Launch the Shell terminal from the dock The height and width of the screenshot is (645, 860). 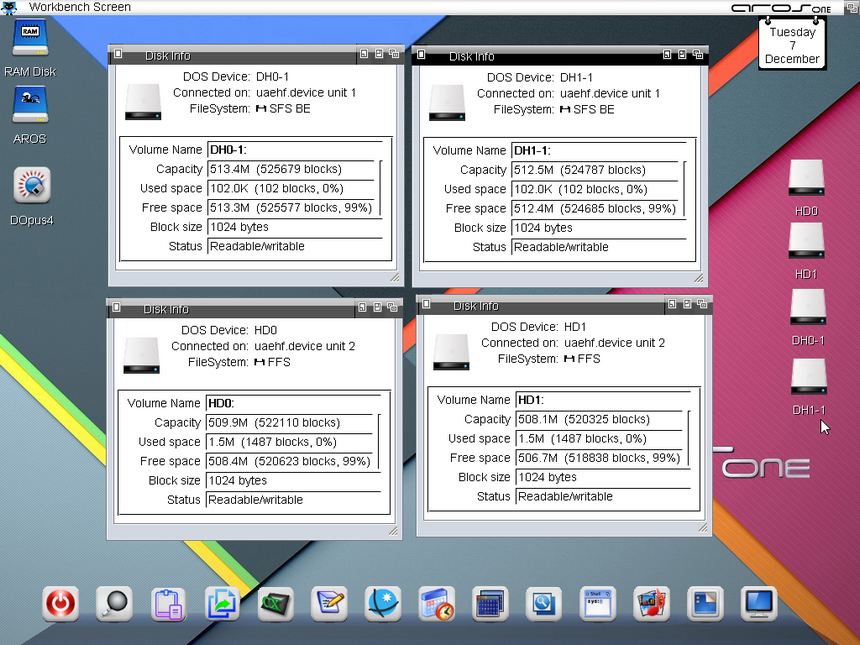597,604
